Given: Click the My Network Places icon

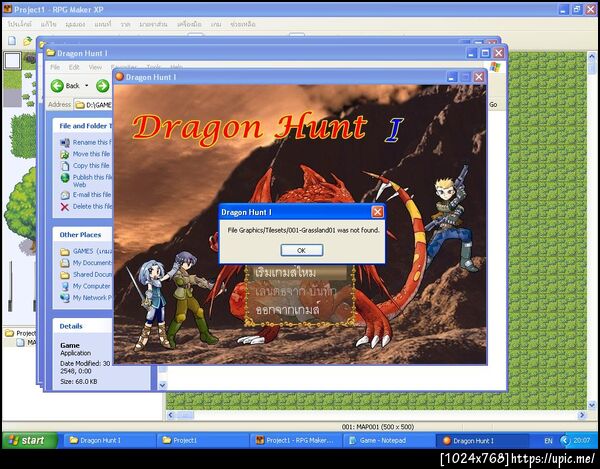Looking at the screenshot, I should (65, 298).
